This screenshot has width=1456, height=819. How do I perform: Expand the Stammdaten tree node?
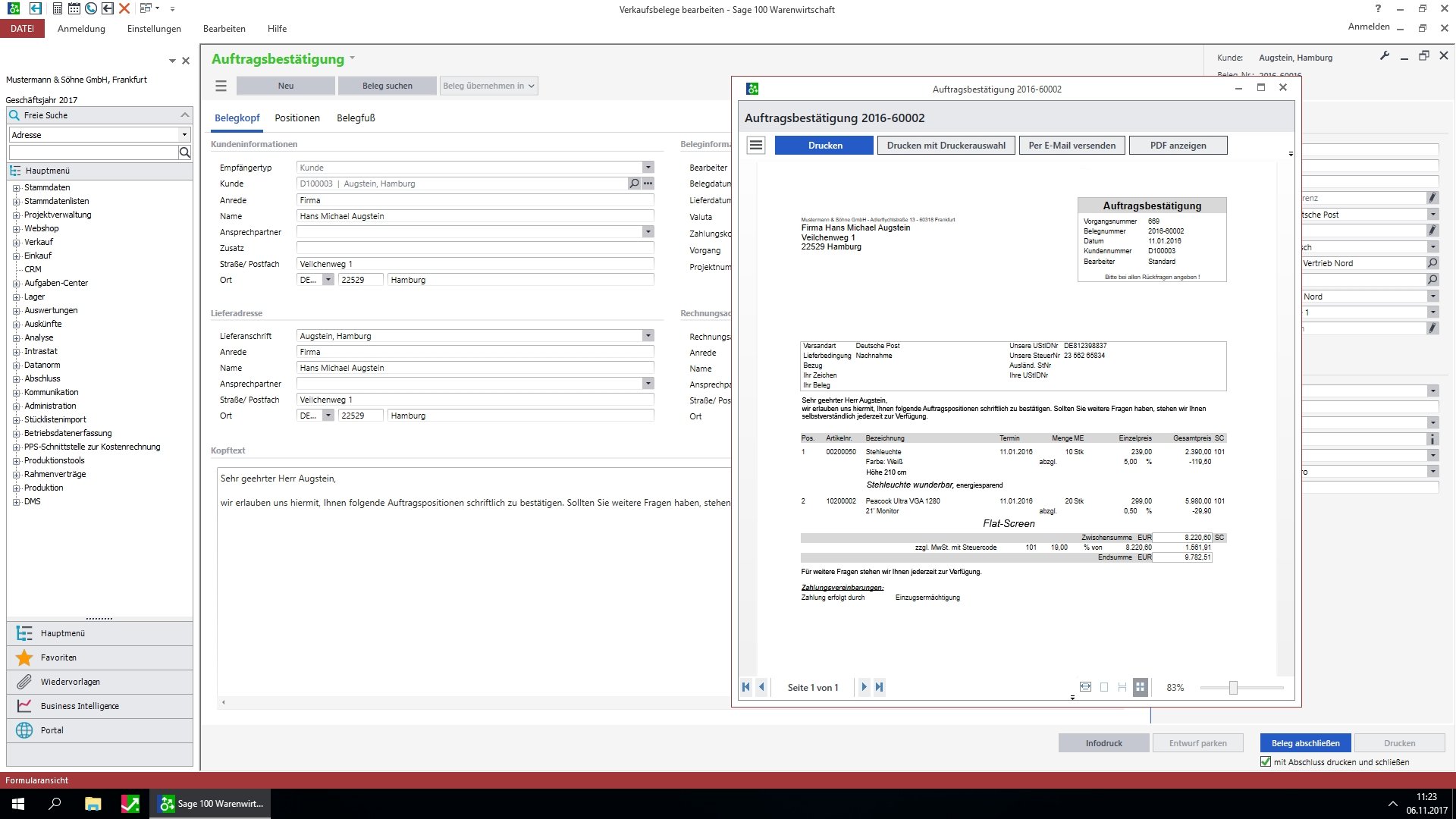(x=16, y=187)
